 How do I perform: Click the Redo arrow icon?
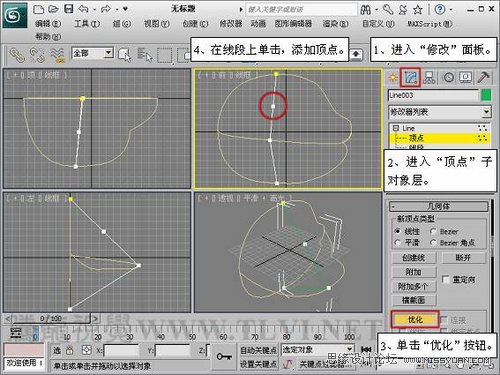[106, 9]
